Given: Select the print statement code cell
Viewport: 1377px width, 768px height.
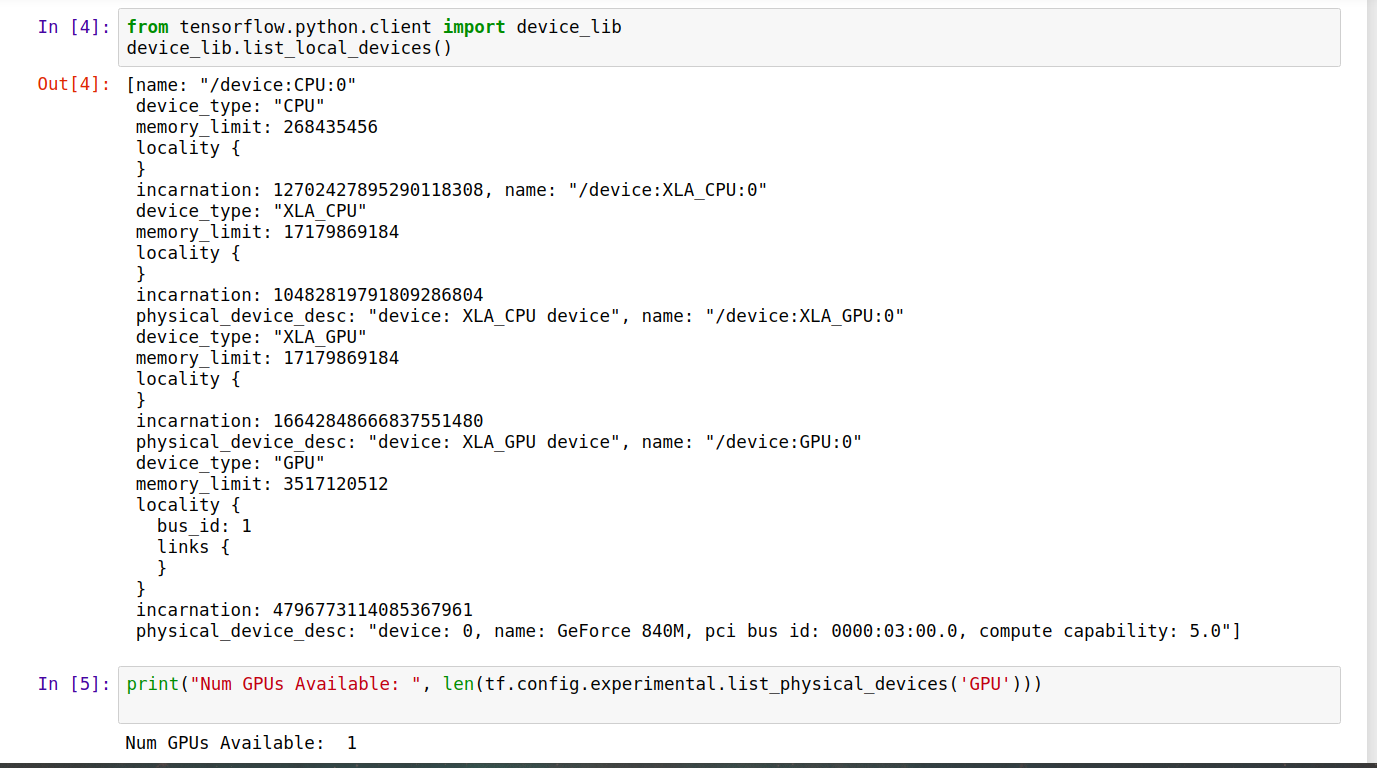Looking at the screenshot, I should (700, 694).
